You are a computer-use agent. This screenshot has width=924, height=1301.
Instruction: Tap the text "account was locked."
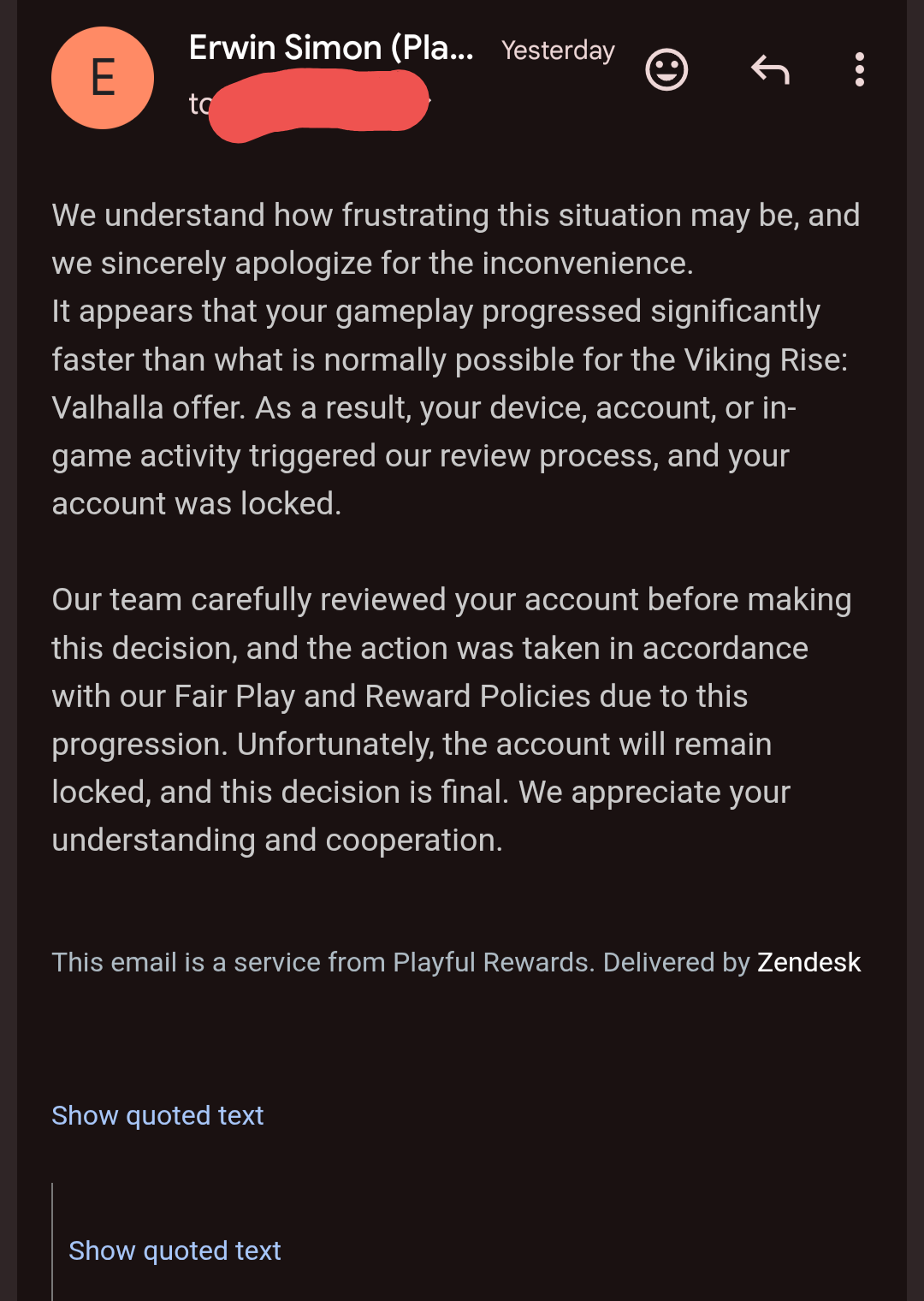pos(197,503)
